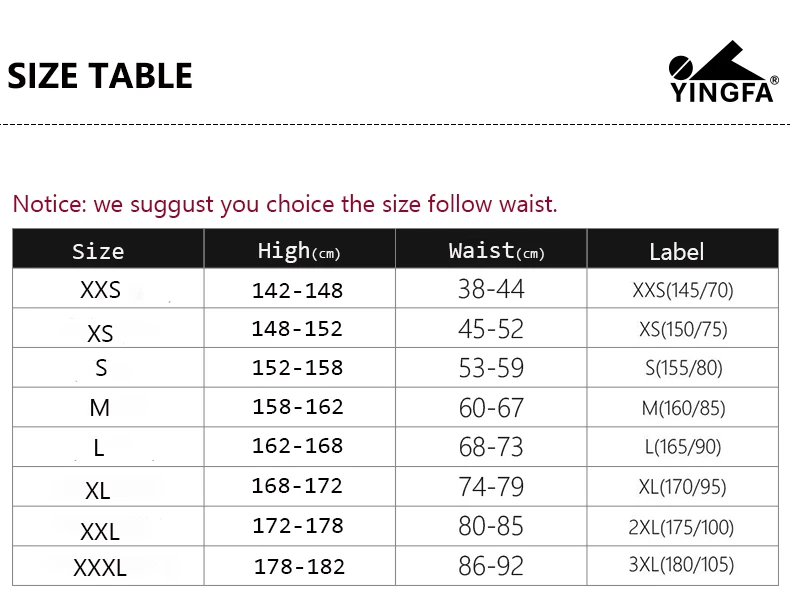The height and width of the screenshot is (603, 790).
Task: Click the waist value 86-92
Action: click(x=491, y=566)
